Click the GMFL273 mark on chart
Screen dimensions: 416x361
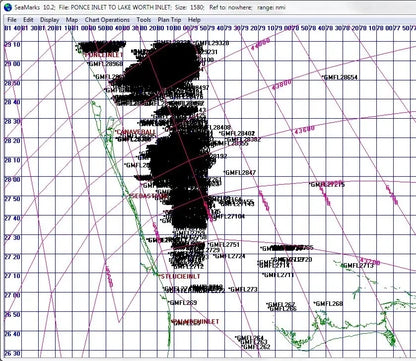243,289
